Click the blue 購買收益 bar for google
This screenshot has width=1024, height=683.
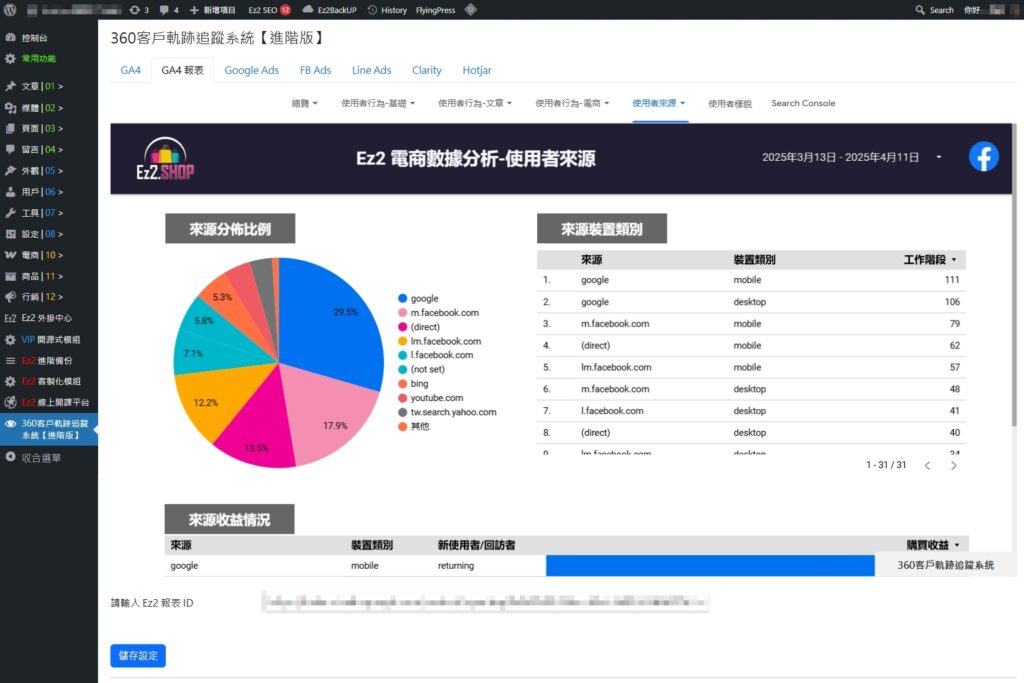point(710,565)
